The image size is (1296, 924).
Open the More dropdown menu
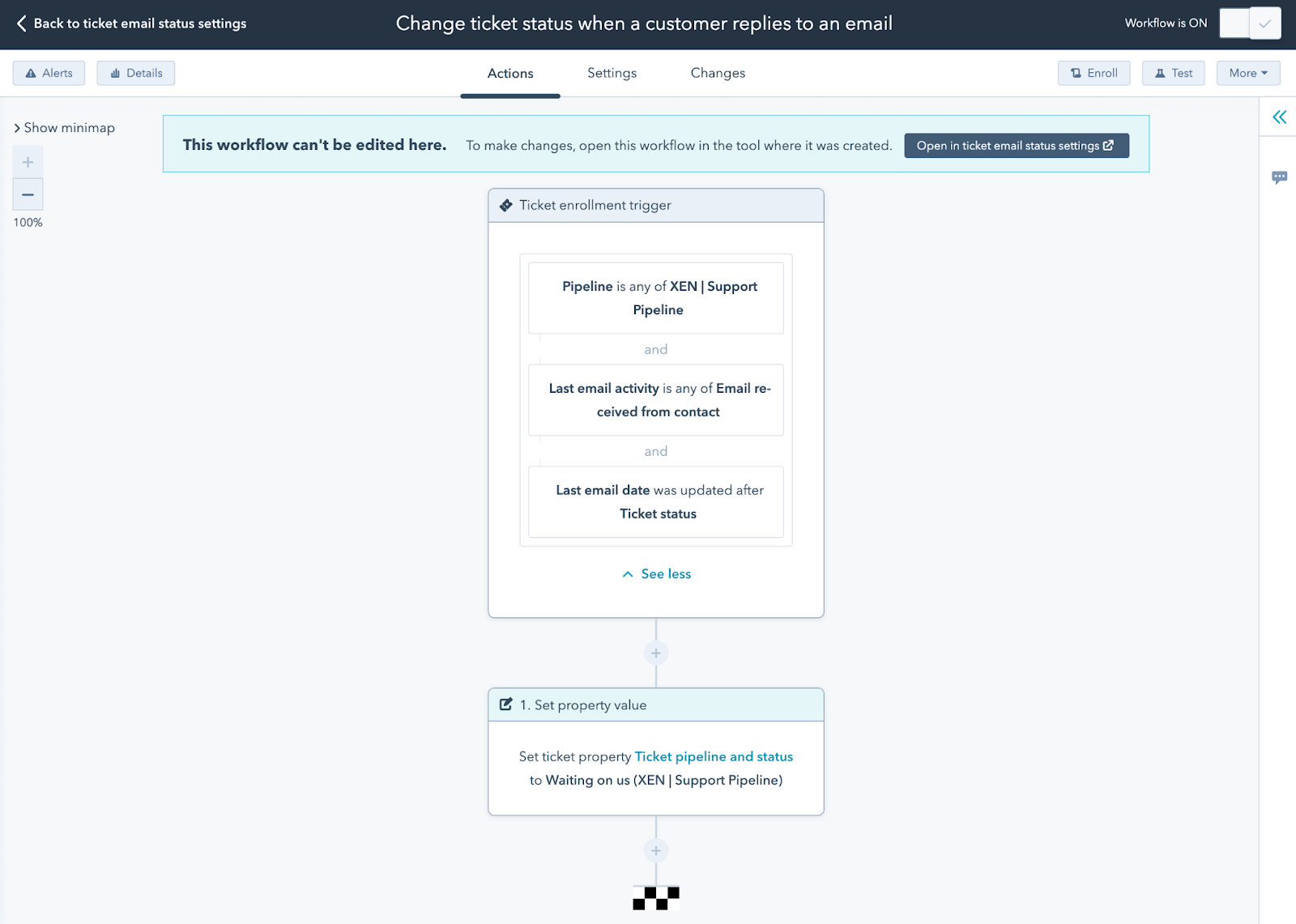tap(1247, 73)
